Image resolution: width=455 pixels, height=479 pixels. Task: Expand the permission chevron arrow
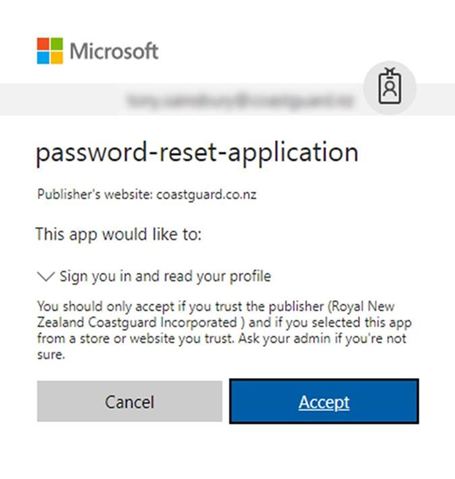point(46,276)
